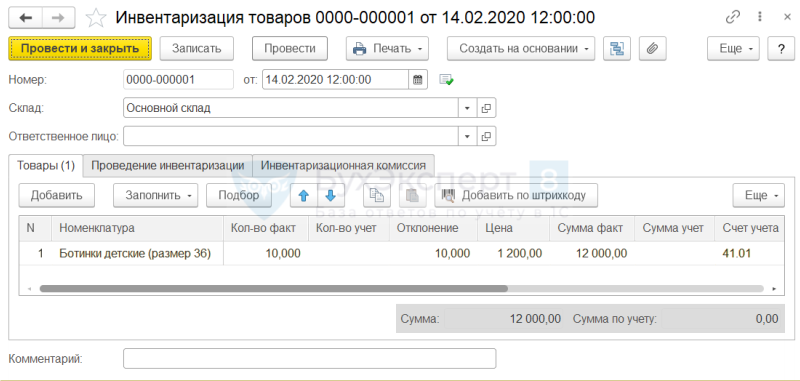Image resolution: width=800 pixels, height=381 pixels.
Task: Click the back navigation arrow
Action: pos(26,18)
